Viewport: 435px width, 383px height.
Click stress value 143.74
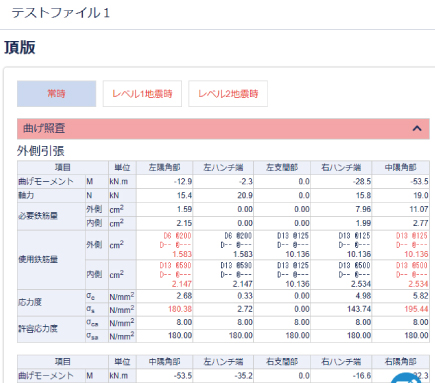(x=359, y=309)
